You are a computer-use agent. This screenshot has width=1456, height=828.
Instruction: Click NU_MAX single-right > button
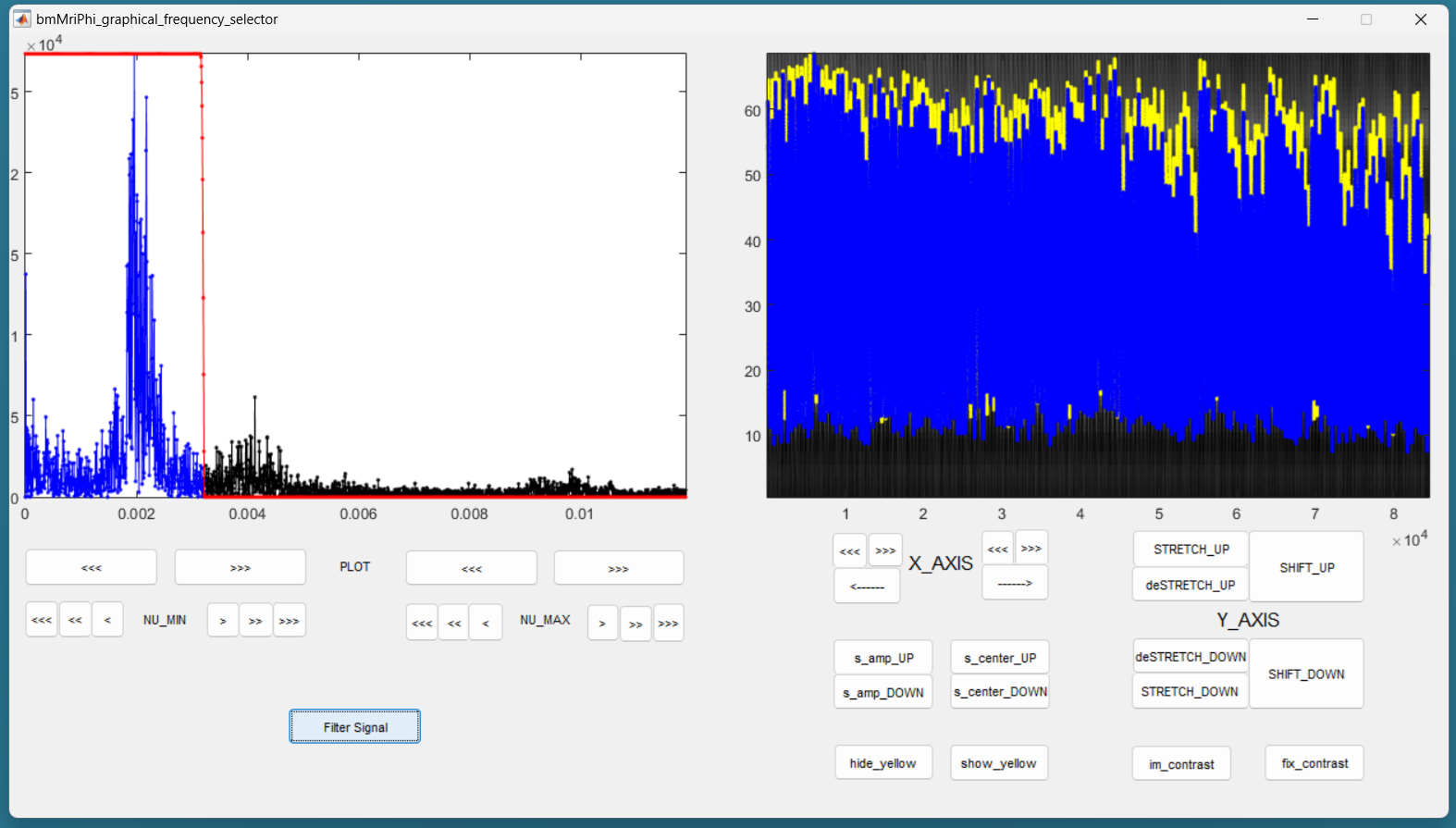coord(602,623)
